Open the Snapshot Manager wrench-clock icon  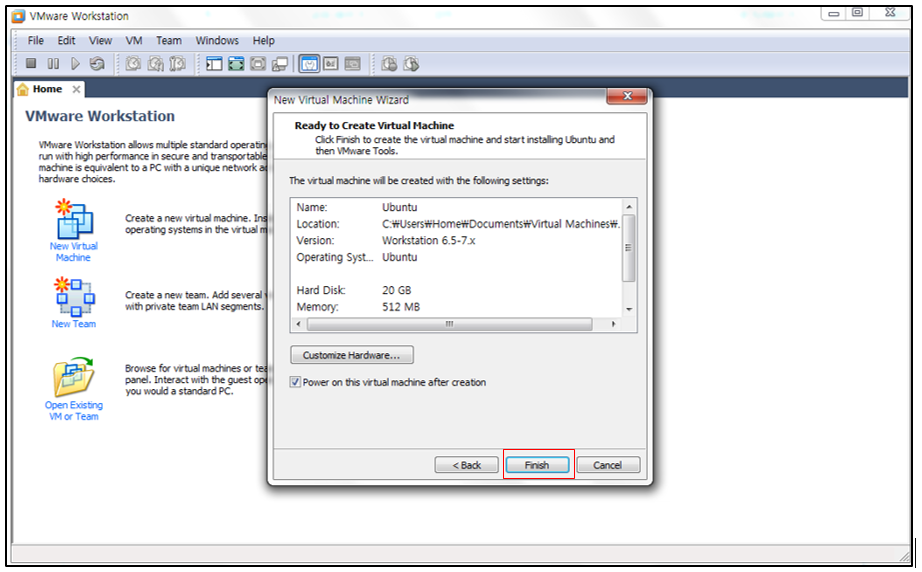point(177,63)
